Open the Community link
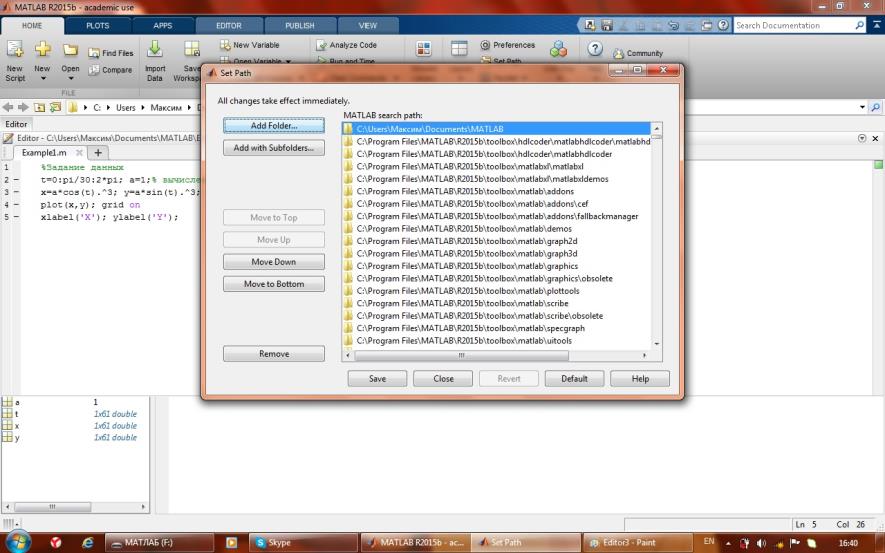This screenshot has width=885, height=553. pyautogui.click(x=638, y=54)
